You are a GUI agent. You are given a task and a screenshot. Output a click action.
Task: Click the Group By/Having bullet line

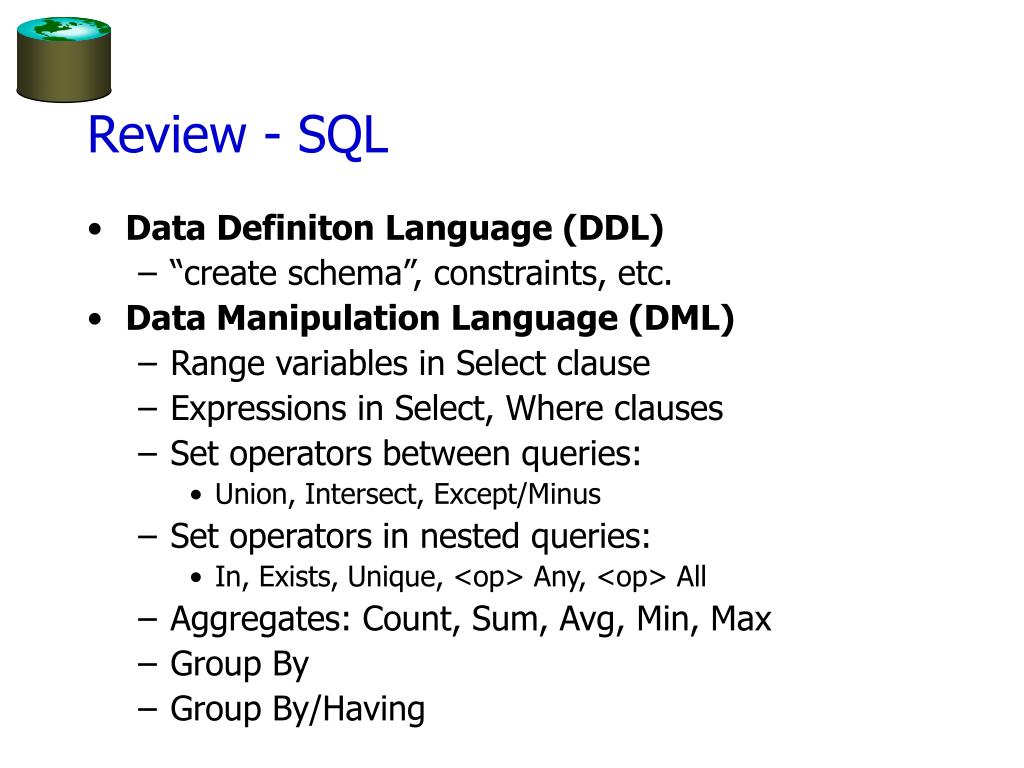(x=297, y=709)
